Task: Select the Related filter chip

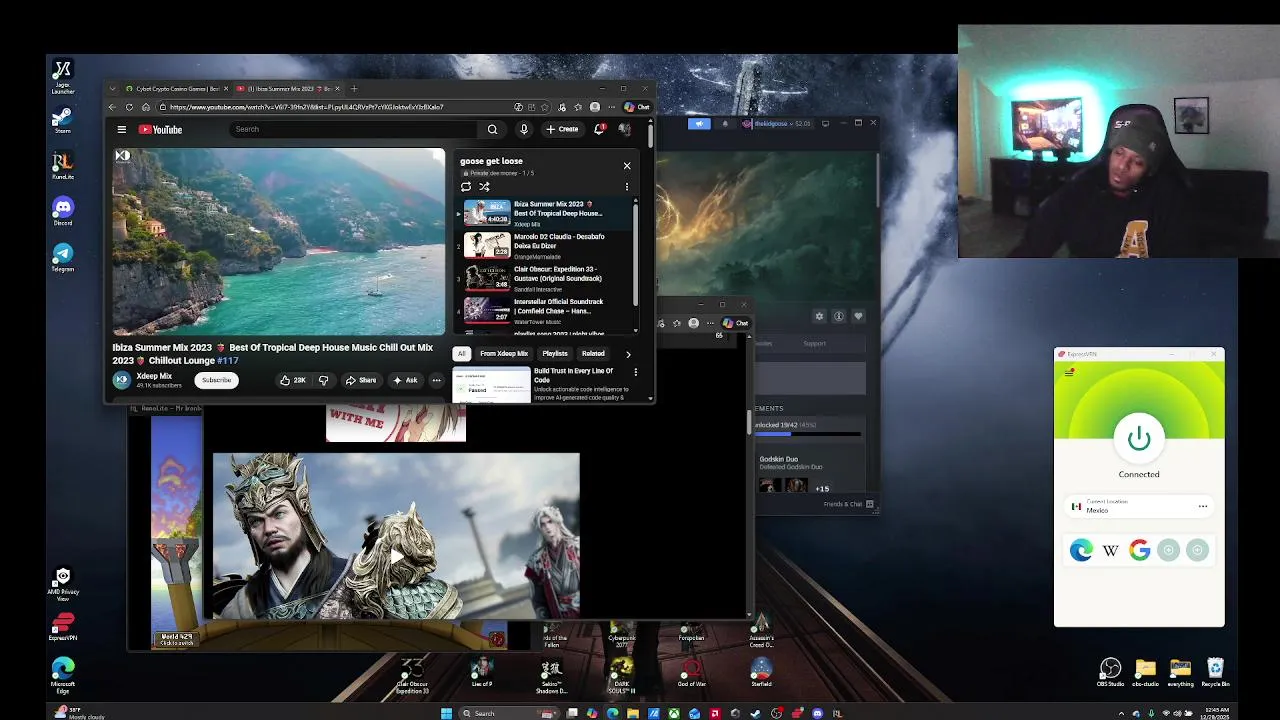Action: click(593, 354)
